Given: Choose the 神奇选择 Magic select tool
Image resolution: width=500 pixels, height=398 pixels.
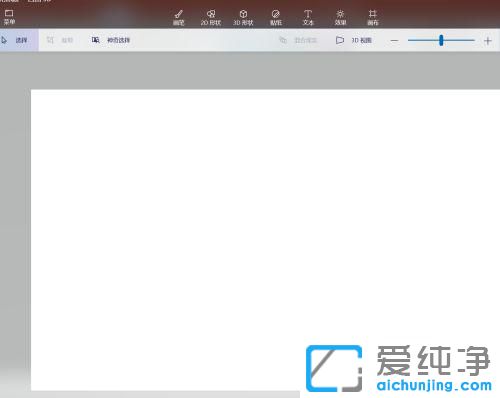Looking at the screenshot, I should 111,40.
